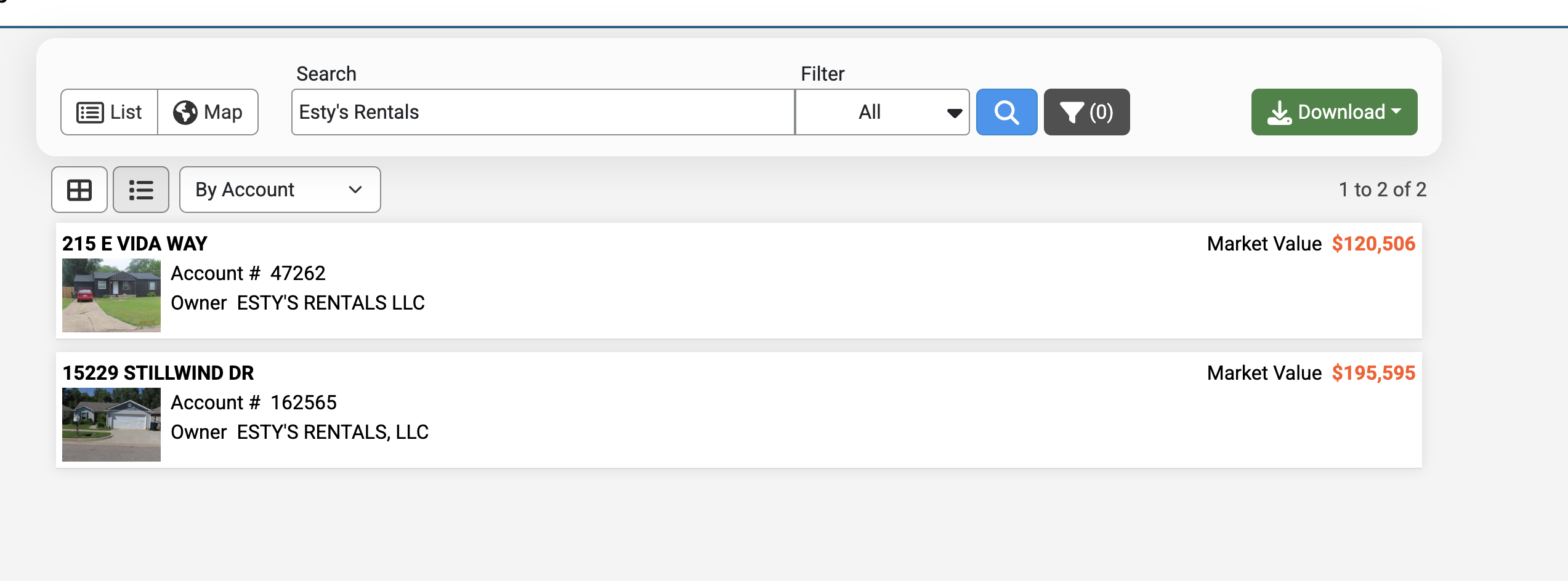Select the List view button
1568x581 pixels.
coord(110,112)
